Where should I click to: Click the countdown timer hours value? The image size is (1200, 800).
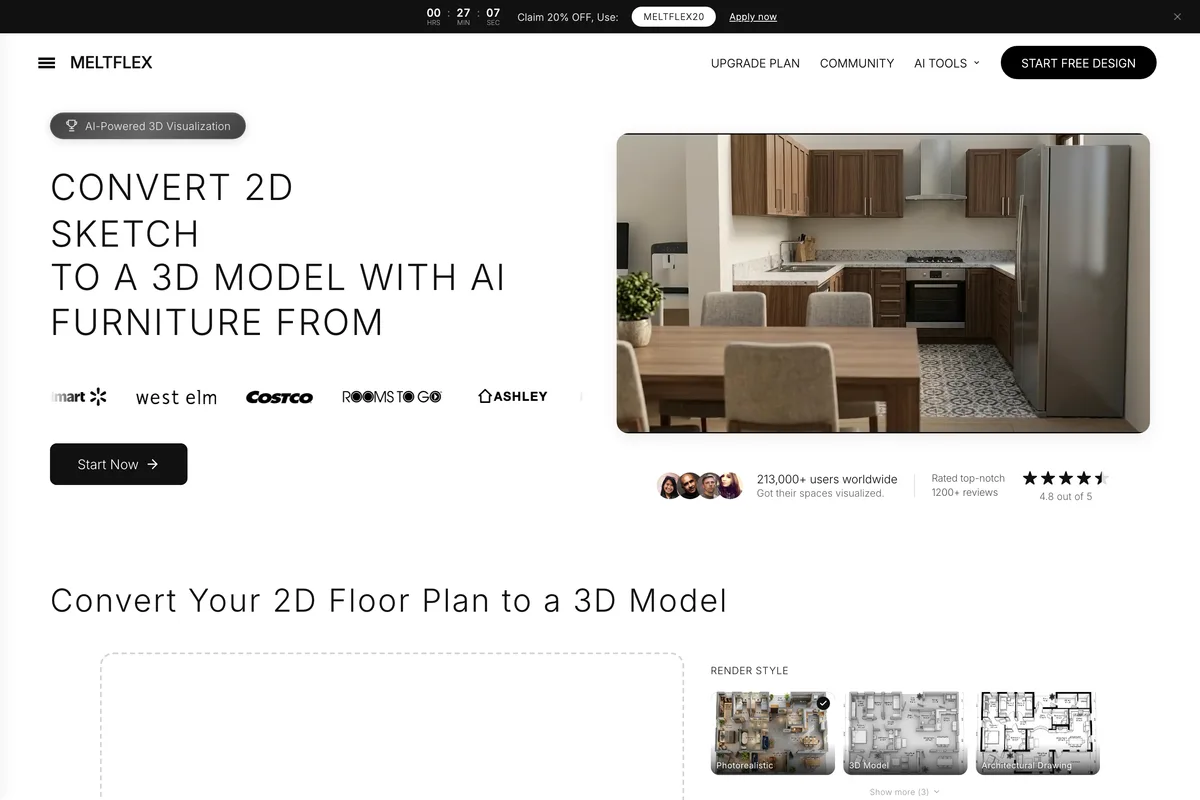(433, 13)
